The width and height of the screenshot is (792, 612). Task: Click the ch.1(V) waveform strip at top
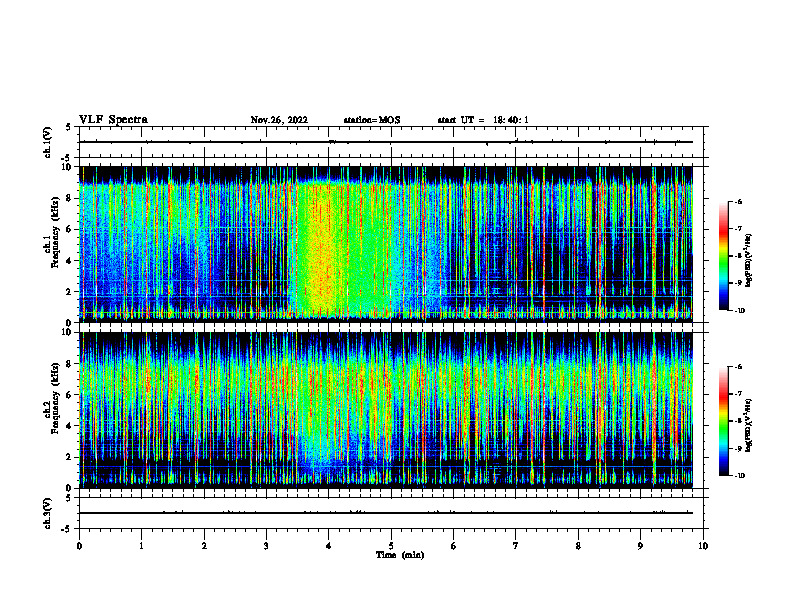point(391,142)
